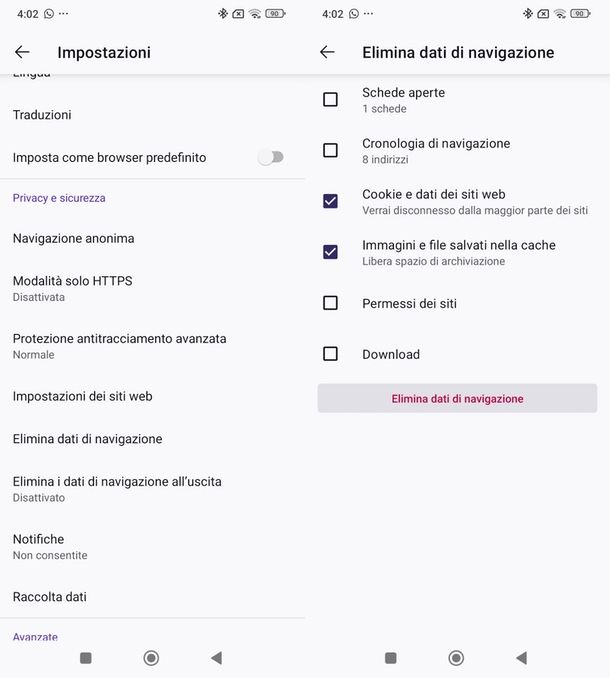Screen dimensions: 610x678
Task: Enable the Permessi dei siti checkbox
Action: pyautogui.click(x=330, y=303)
